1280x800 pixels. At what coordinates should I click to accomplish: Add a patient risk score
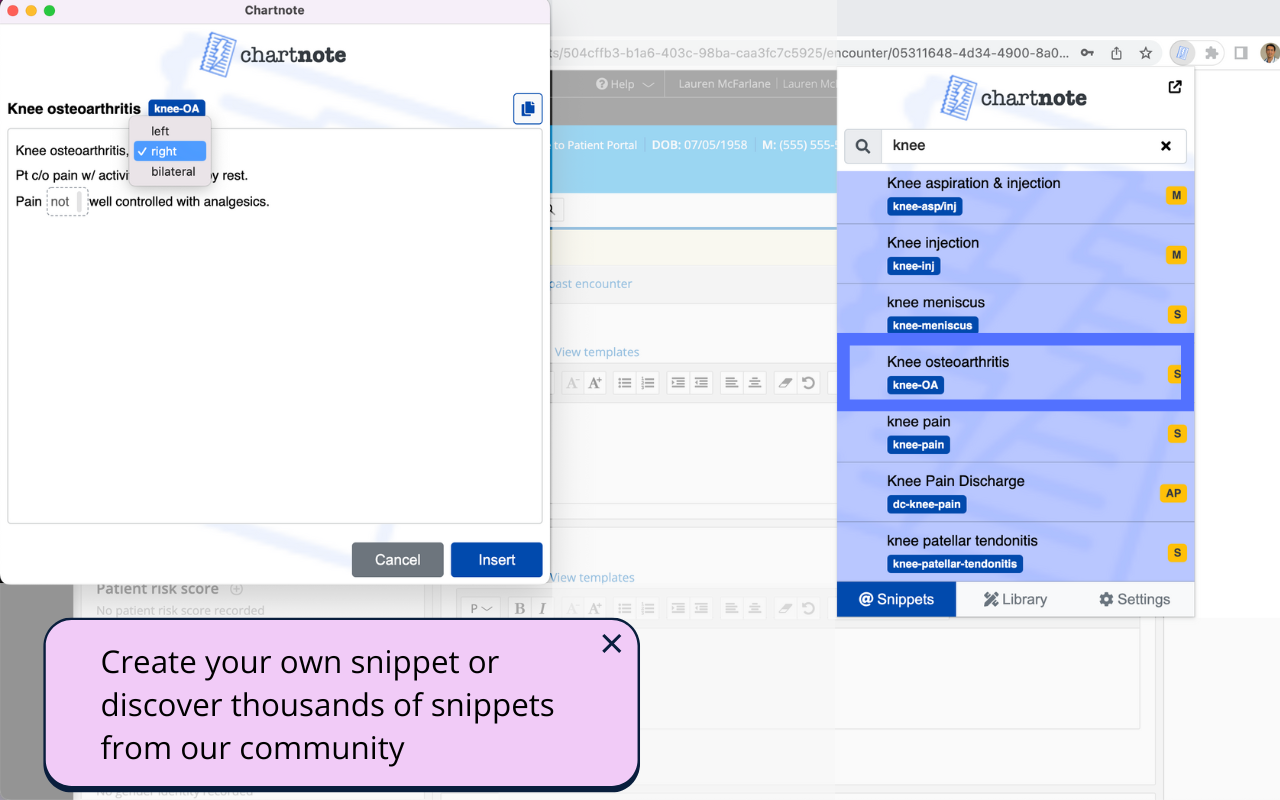[x=237, y=589]
